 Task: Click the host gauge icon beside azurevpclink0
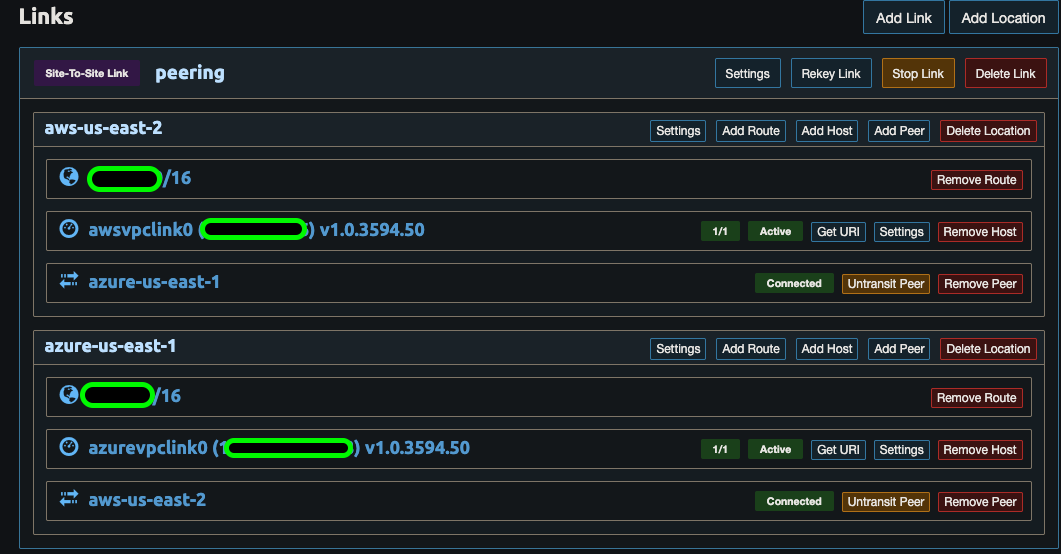tap(69, 448)
